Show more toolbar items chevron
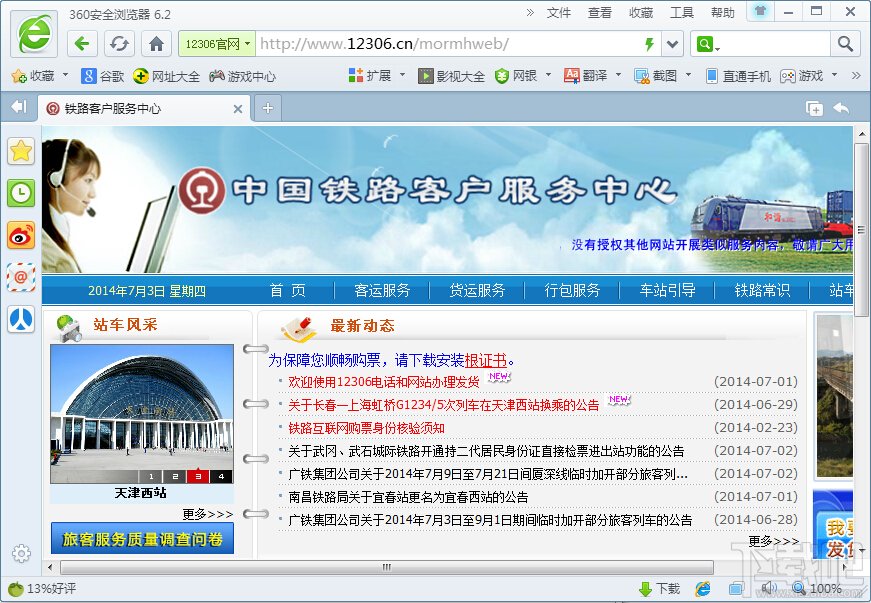The image size is (871, 603). tap(855, 75)
